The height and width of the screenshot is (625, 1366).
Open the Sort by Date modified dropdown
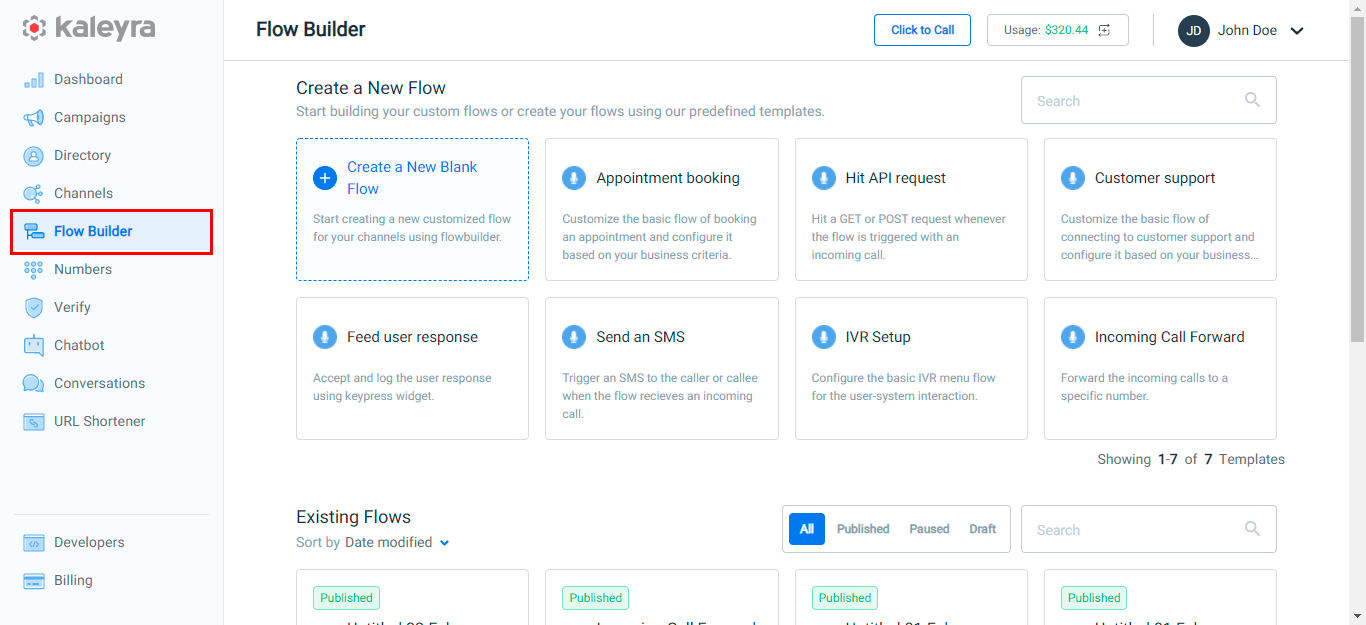click(397, 543)
